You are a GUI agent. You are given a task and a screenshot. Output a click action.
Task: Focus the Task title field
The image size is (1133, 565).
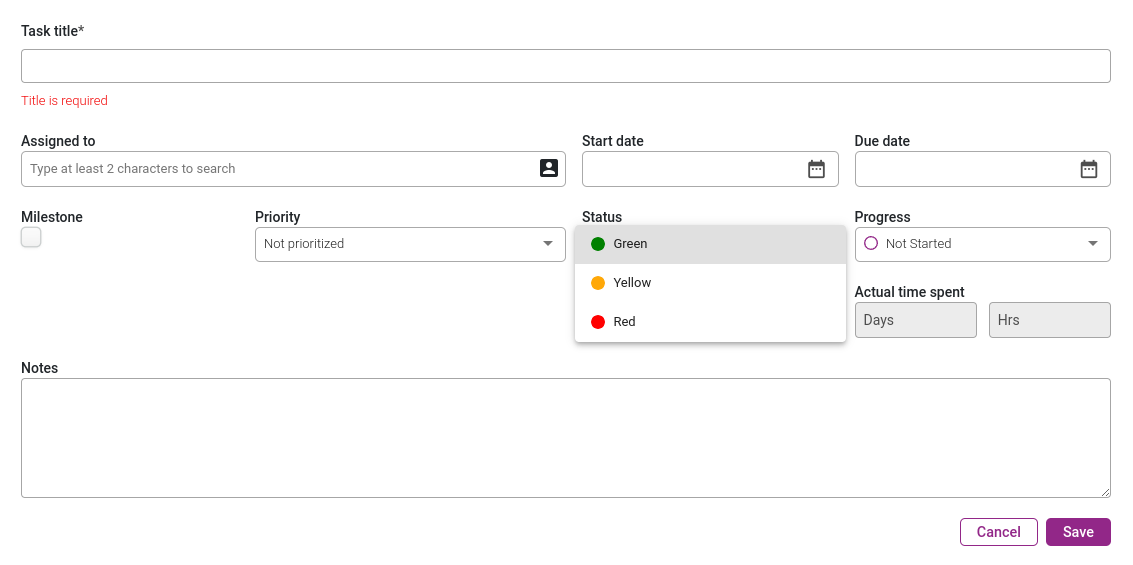pyautogui.click(x=566, y=66)
